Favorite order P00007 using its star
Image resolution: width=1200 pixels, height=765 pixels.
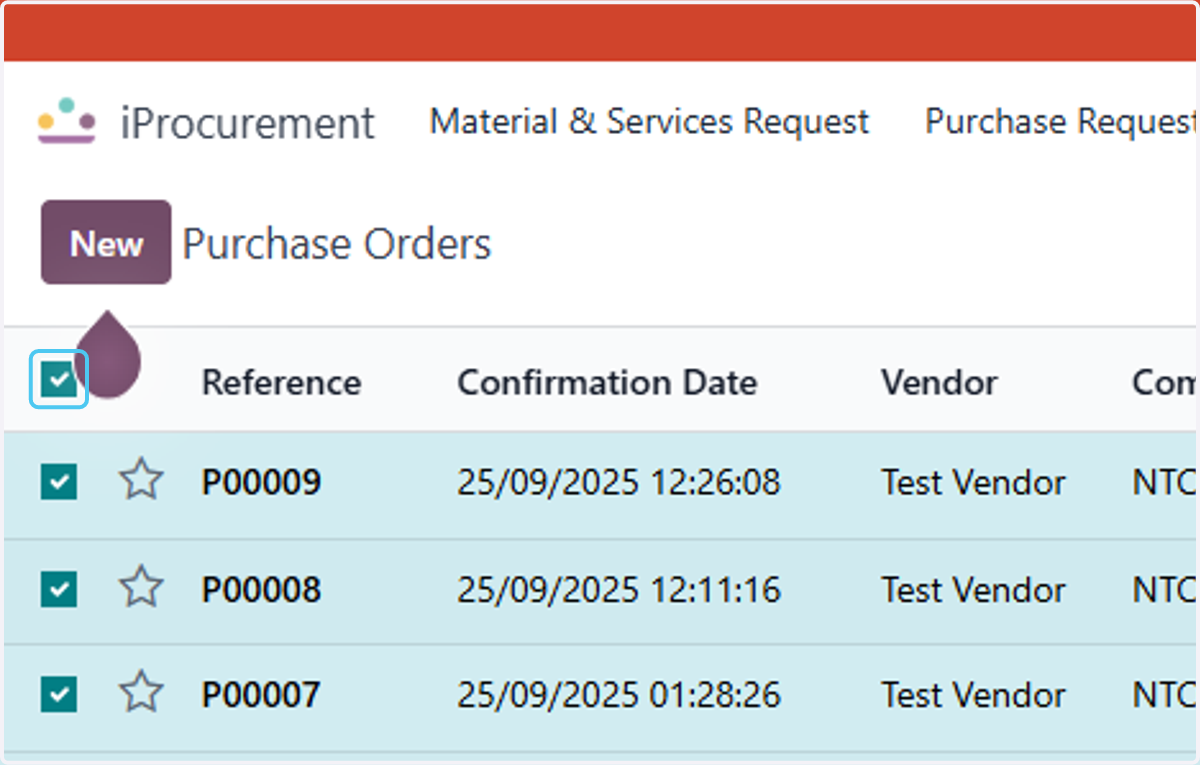coord(141,692)
